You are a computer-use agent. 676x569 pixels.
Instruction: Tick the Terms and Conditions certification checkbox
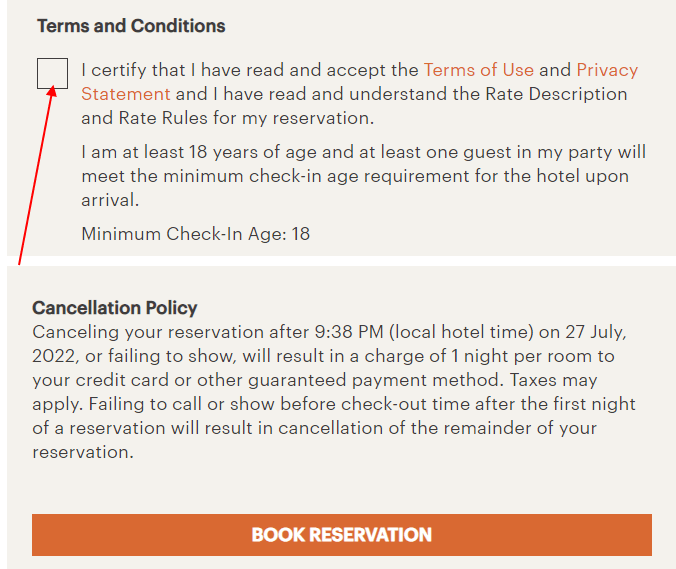point(52,73)
